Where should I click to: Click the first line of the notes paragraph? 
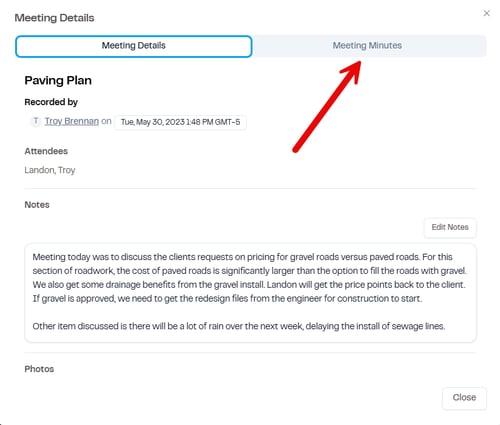[242, 257]
